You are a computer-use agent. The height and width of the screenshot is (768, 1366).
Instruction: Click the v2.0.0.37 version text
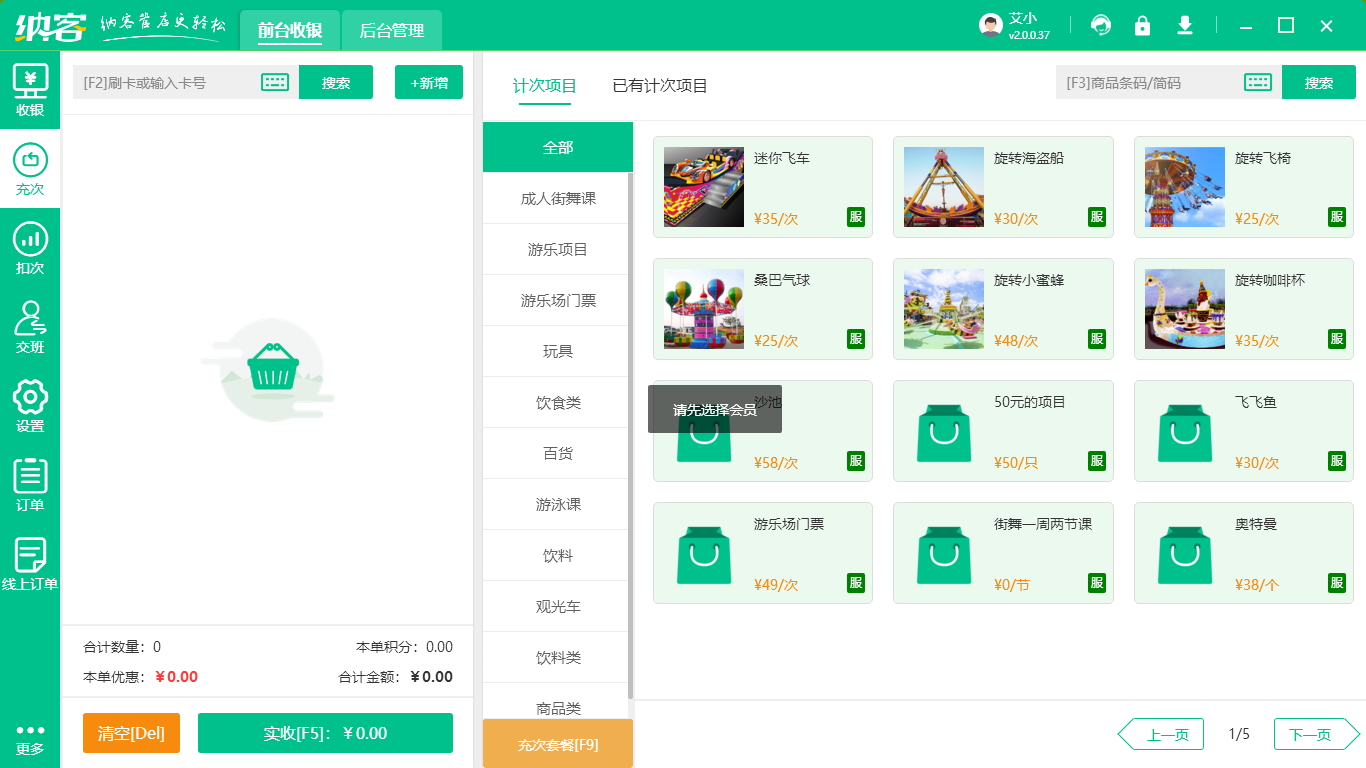click(x=1029, y=35)
